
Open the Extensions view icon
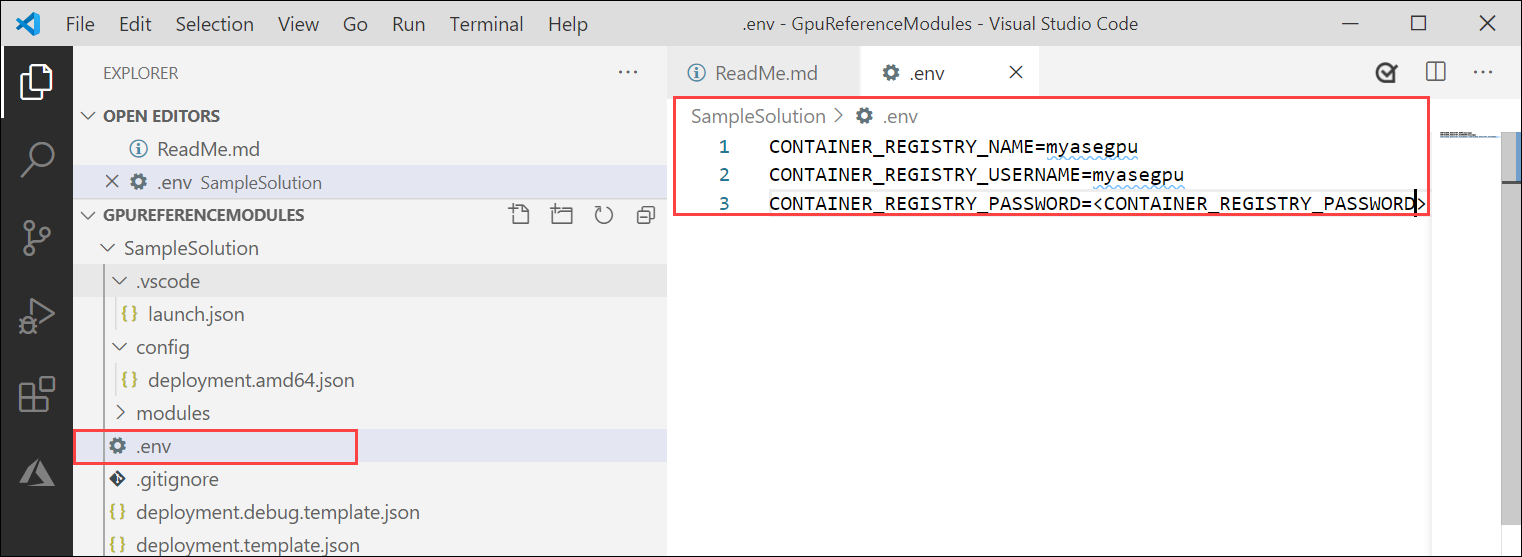[x=37, y=394]
